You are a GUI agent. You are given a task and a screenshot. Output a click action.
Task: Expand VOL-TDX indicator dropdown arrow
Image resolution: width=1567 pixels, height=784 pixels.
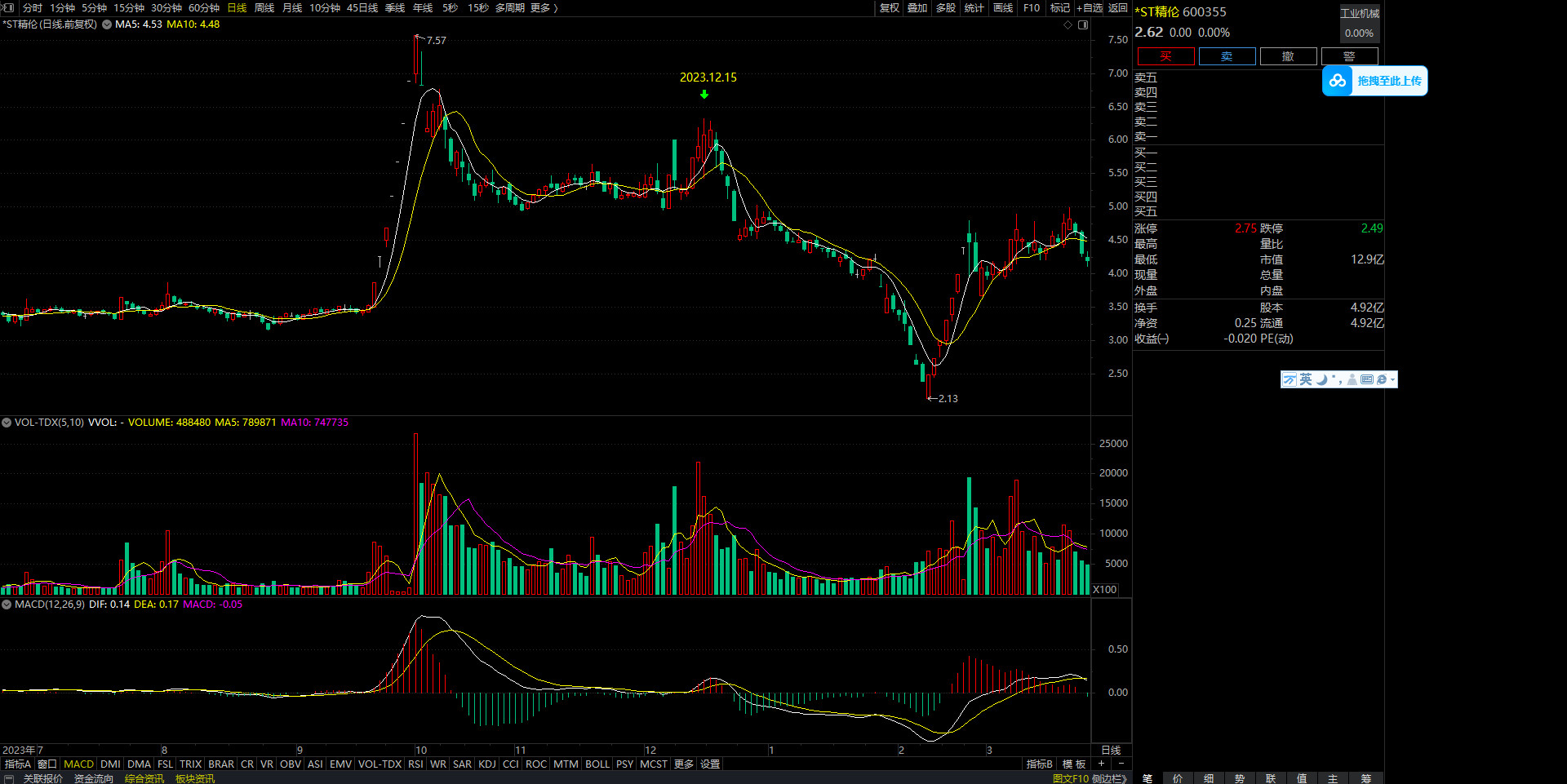[x=7, y=423]
